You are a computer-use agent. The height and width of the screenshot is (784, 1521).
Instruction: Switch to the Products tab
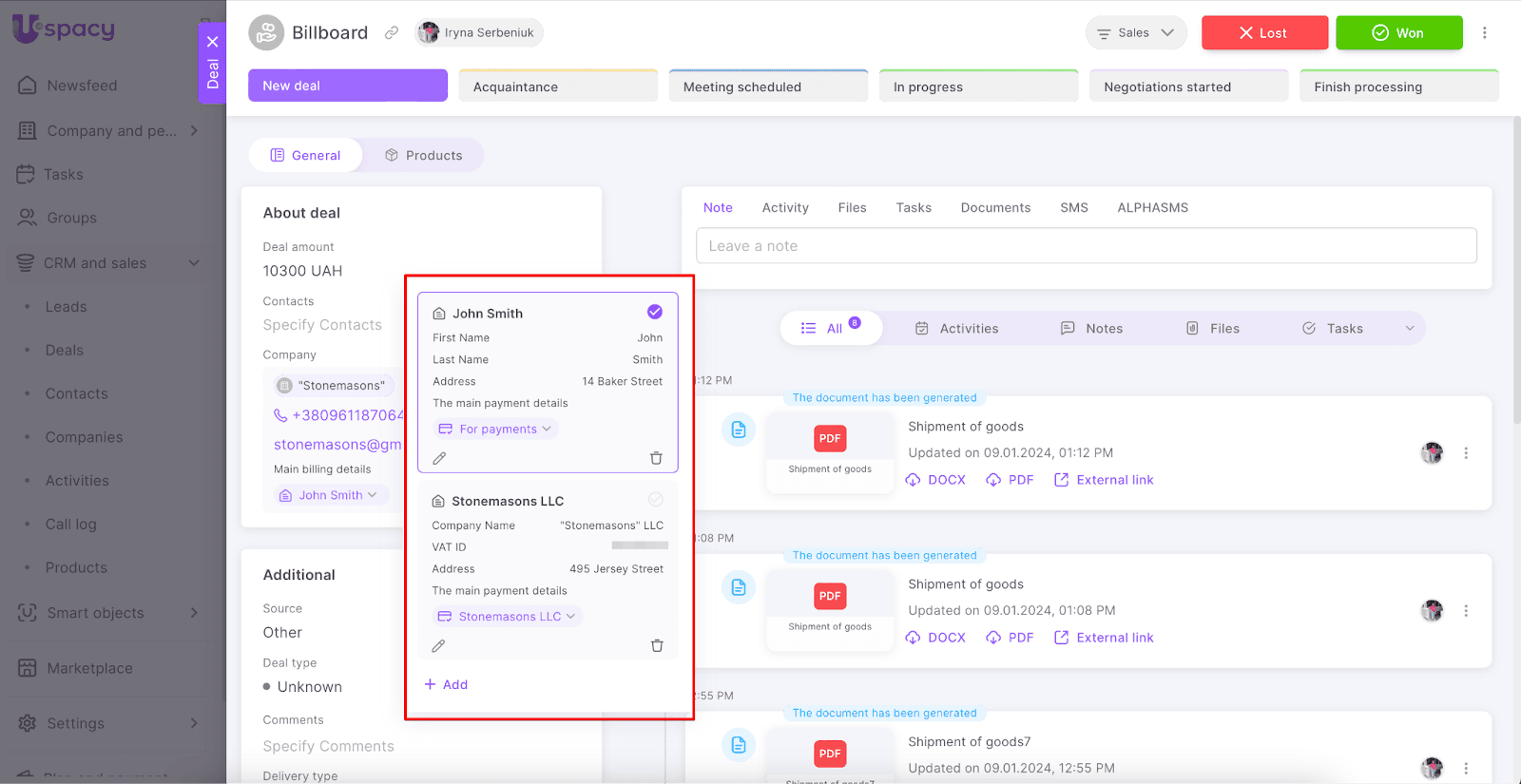[x=424, y=155]
